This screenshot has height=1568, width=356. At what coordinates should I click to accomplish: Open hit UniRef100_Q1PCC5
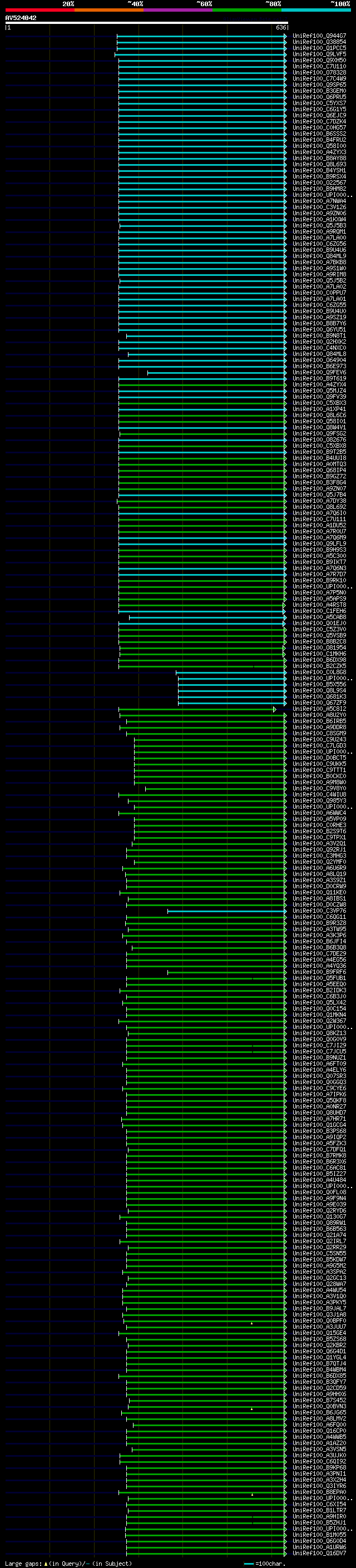319,48
